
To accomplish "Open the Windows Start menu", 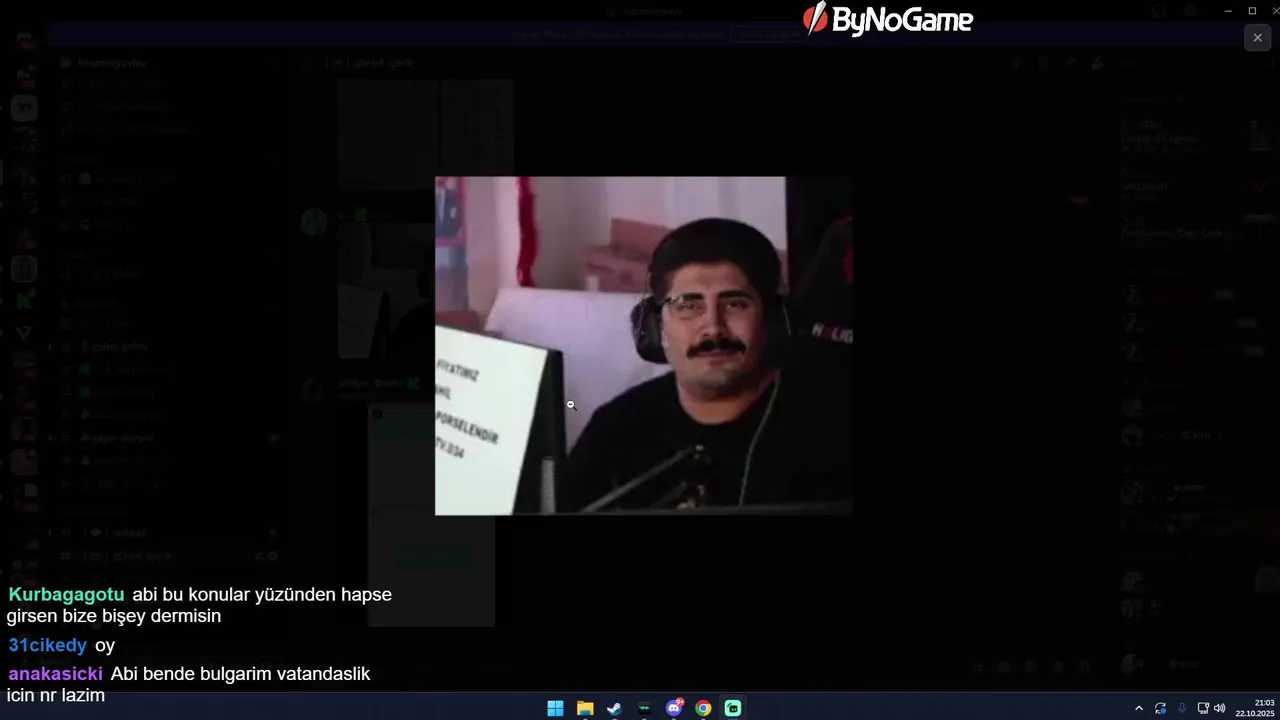I will 555,708.
